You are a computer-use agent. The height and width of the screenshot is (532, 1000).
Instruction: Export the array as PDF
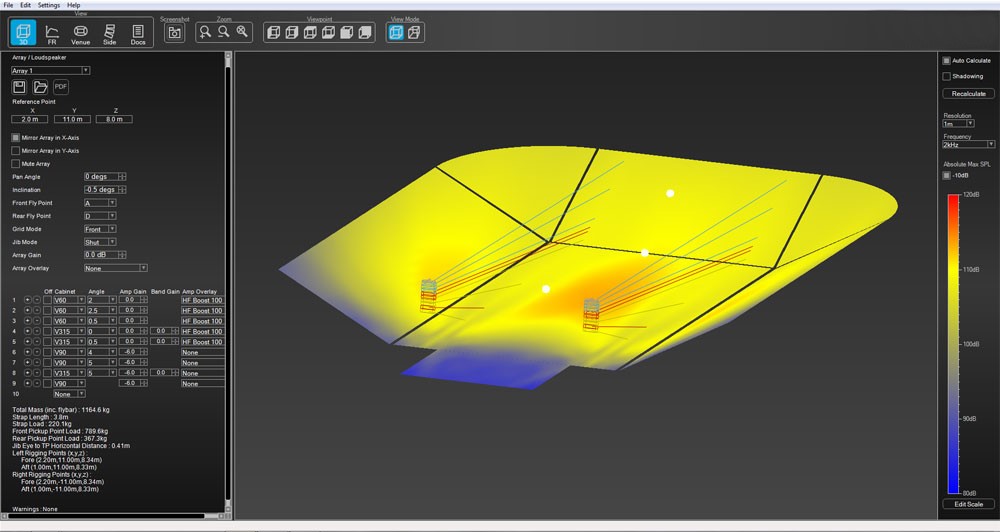pos(61,87)
